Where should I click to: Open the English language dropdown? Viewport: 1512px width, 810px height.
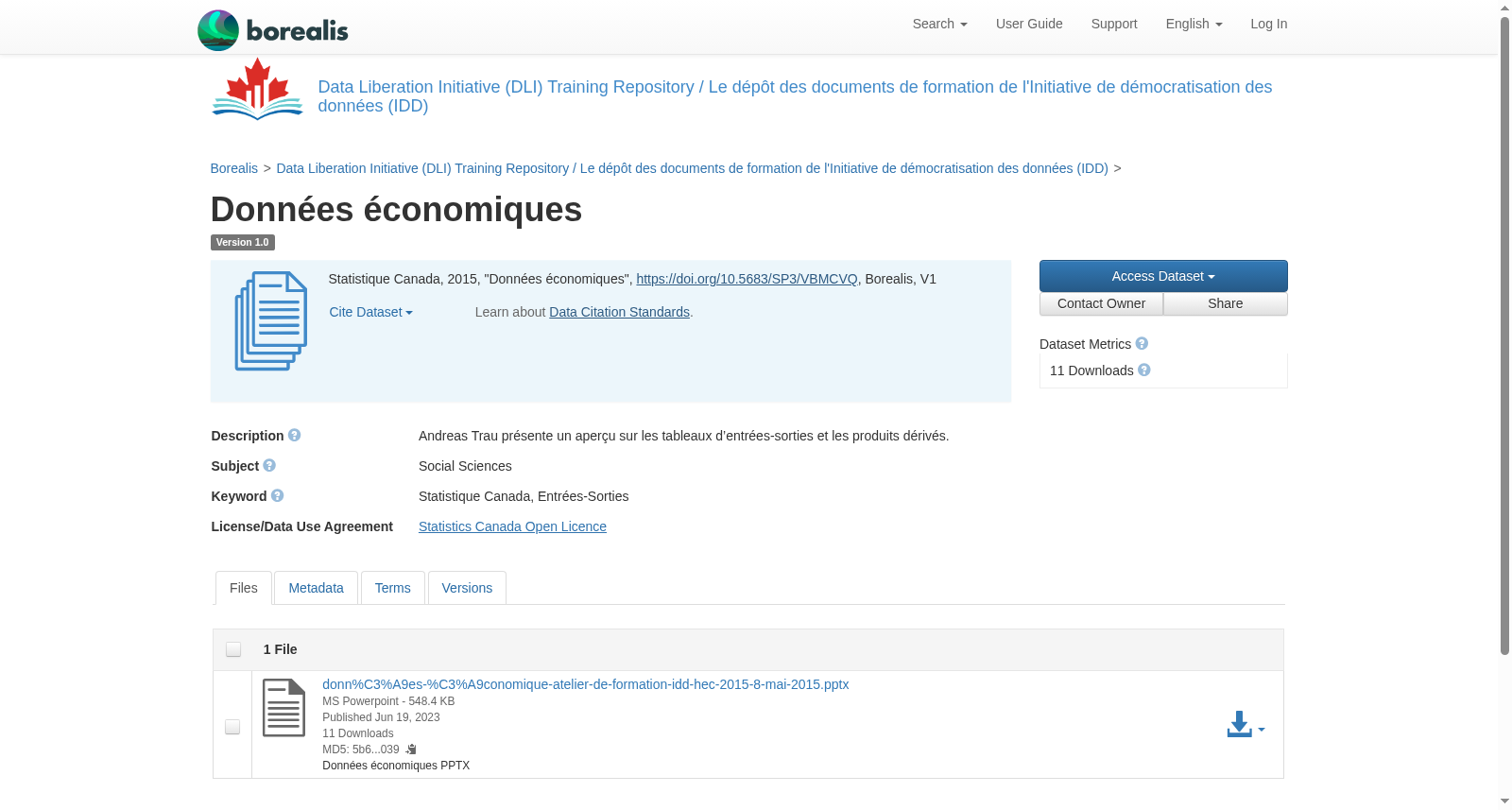[1194, 24]
